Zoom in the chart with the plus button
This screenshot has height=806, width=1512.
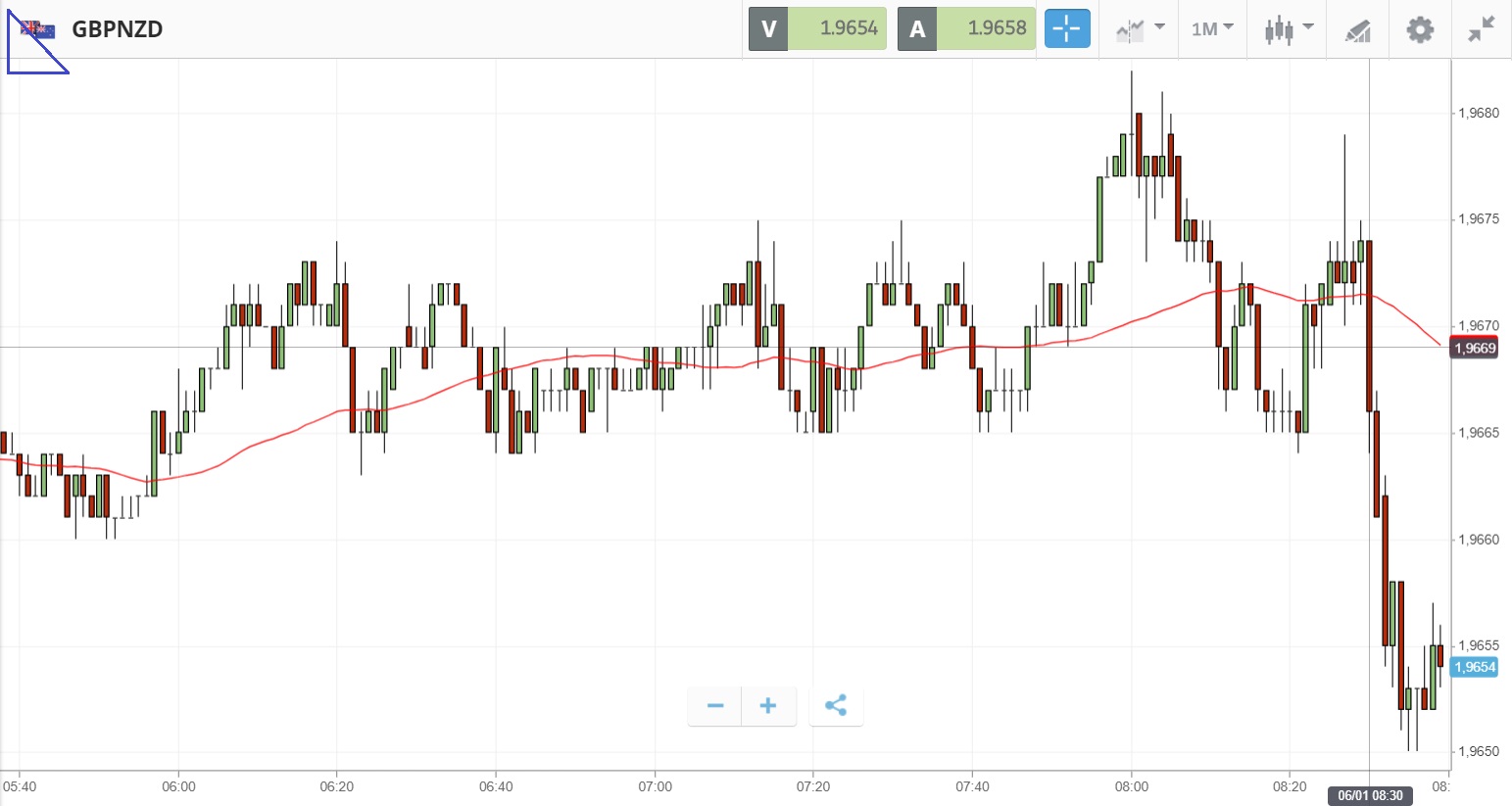click(768, 706)
